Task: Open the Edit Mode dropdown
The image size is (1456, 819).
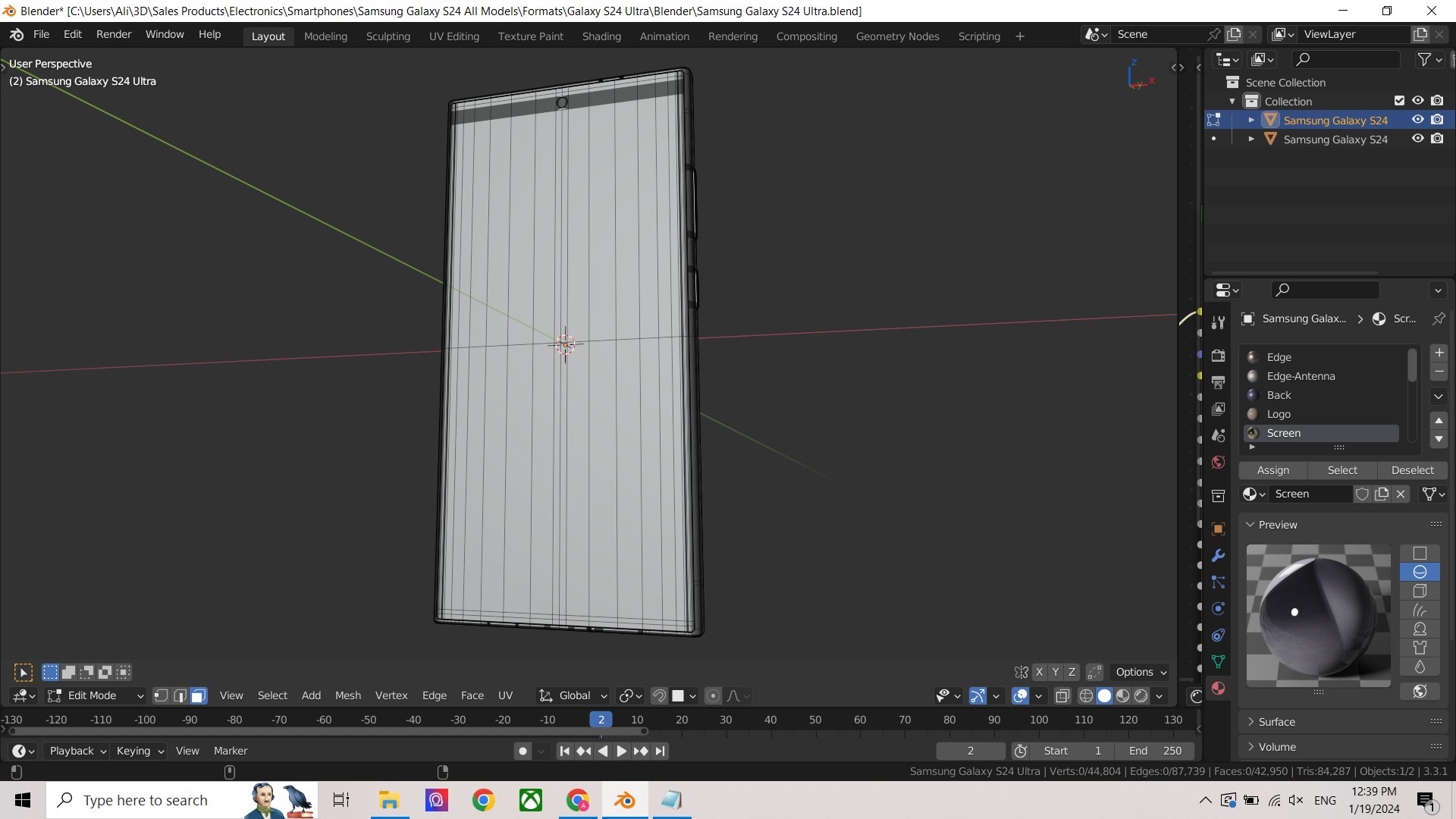Action: 96,695
